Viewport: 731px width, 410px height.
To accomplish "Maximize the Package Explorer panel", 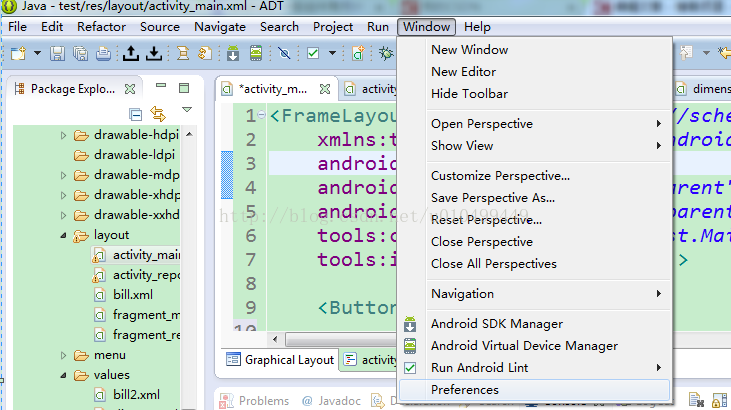I will coord(184,88).
